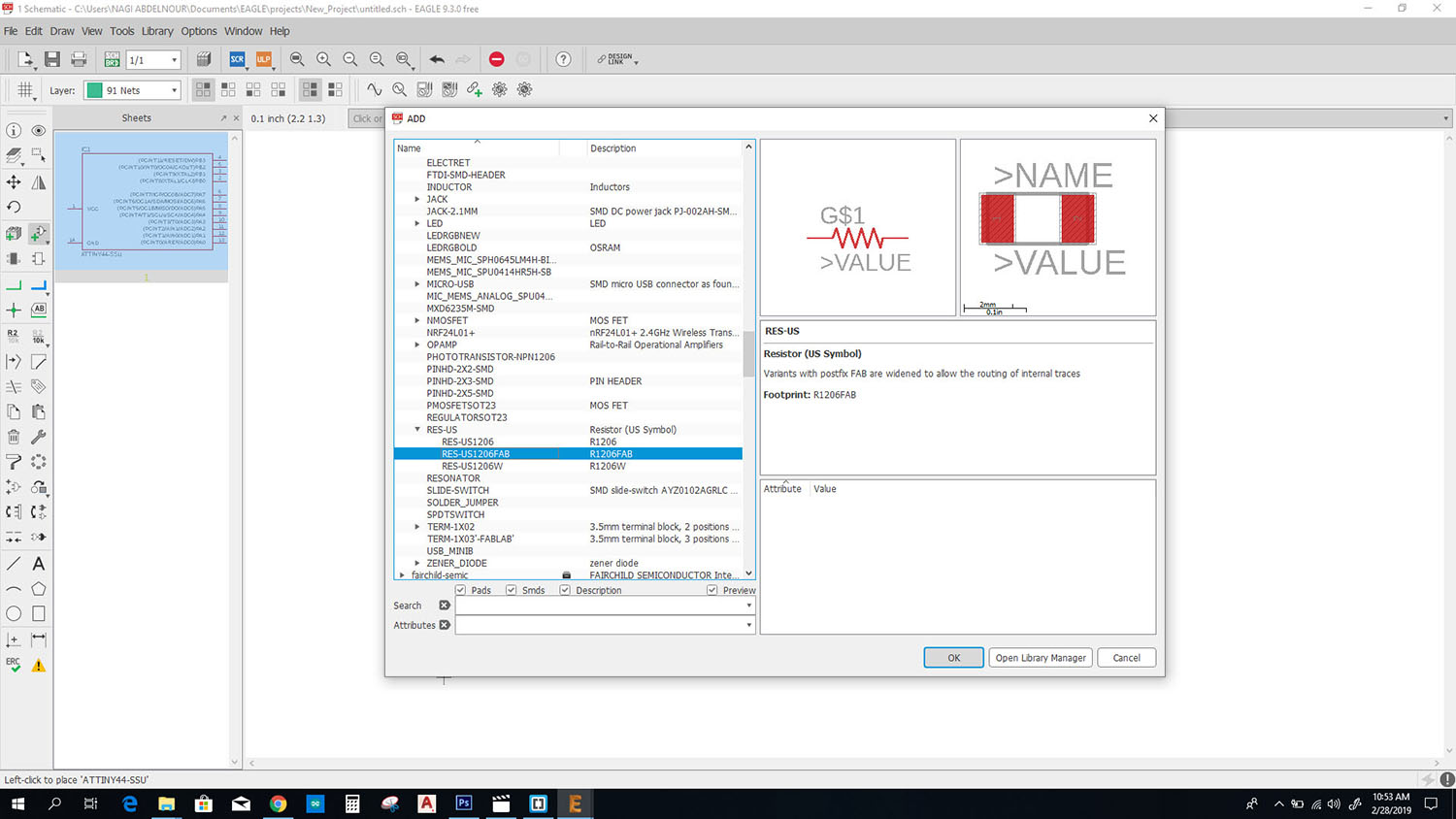Click the red Stop command icon

point(496,59)
